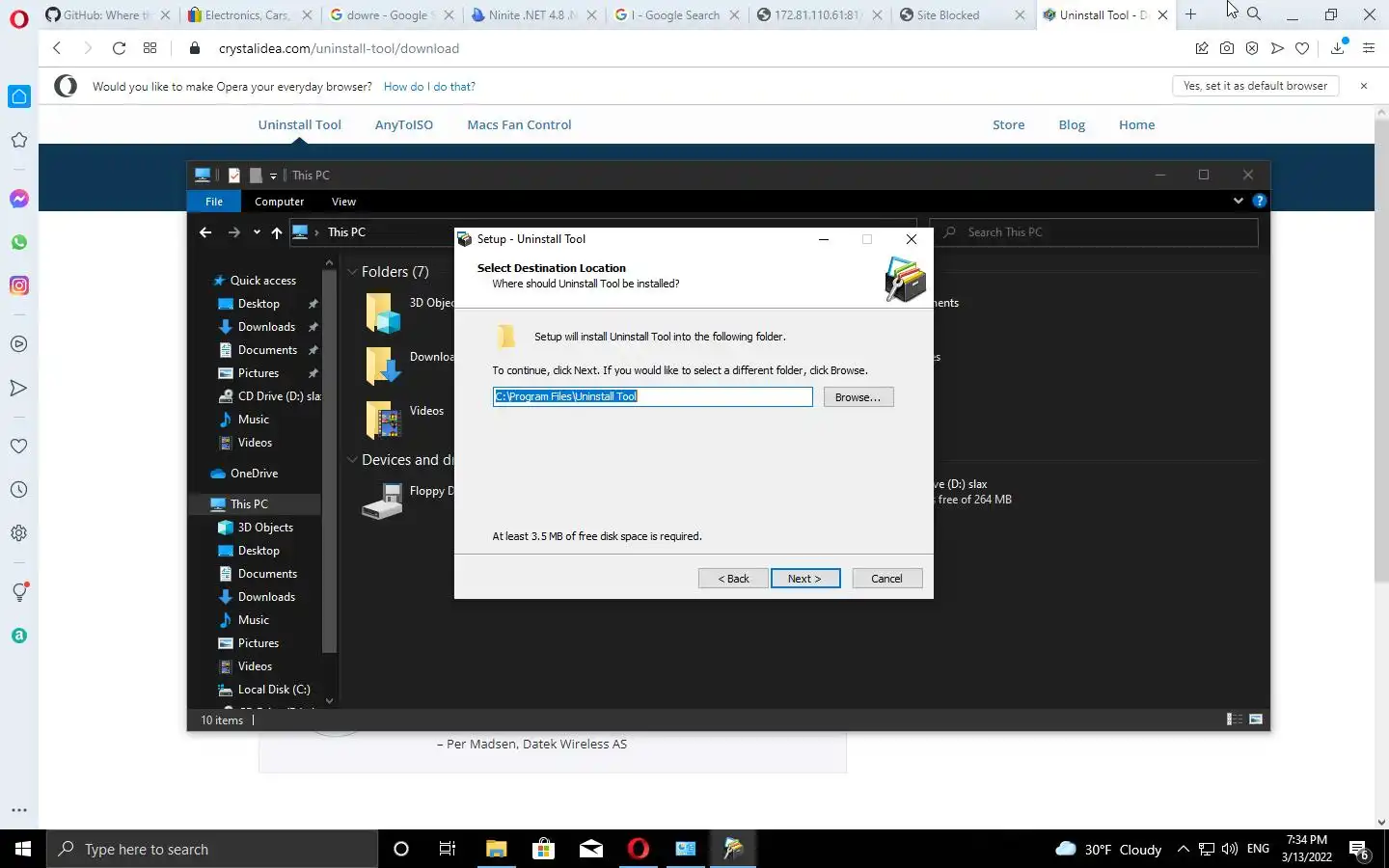The height and width of the screenshot is (868, 1389).
Task: Open AnyToISO in site navigation
Action: [403, 124]
